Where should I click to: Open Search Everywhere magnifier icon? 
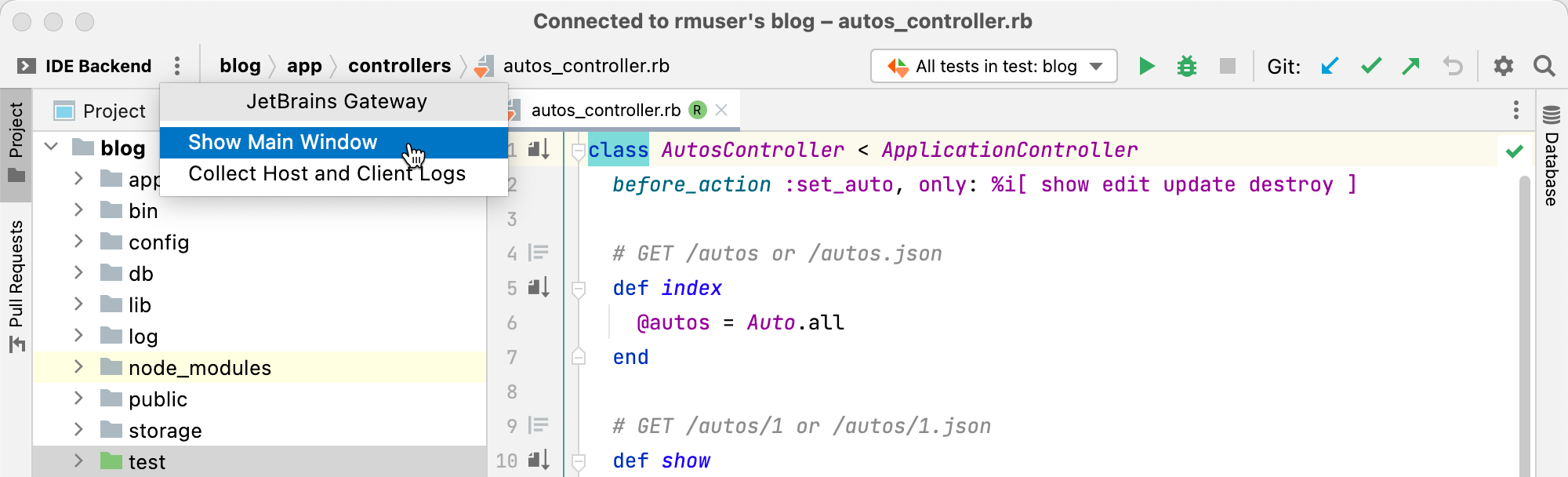(1544, 66)
